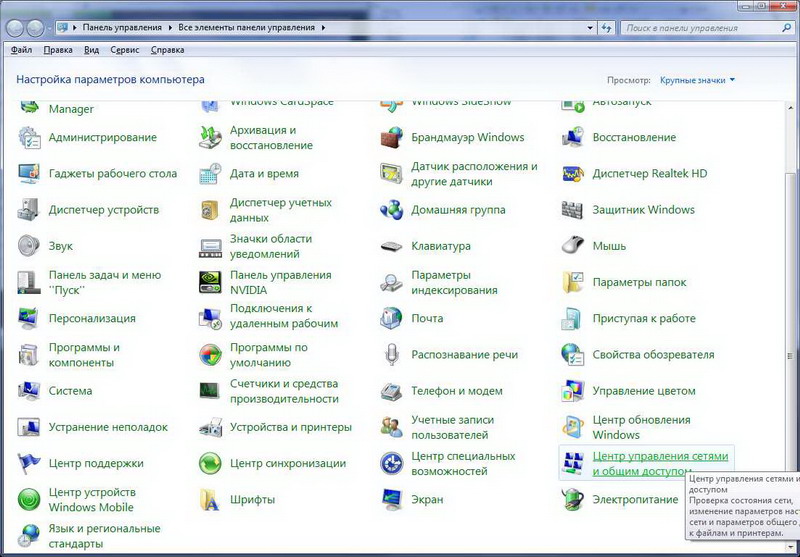800x557 pixels.
Task: Click the search magnifier icon
Action: 786,28
